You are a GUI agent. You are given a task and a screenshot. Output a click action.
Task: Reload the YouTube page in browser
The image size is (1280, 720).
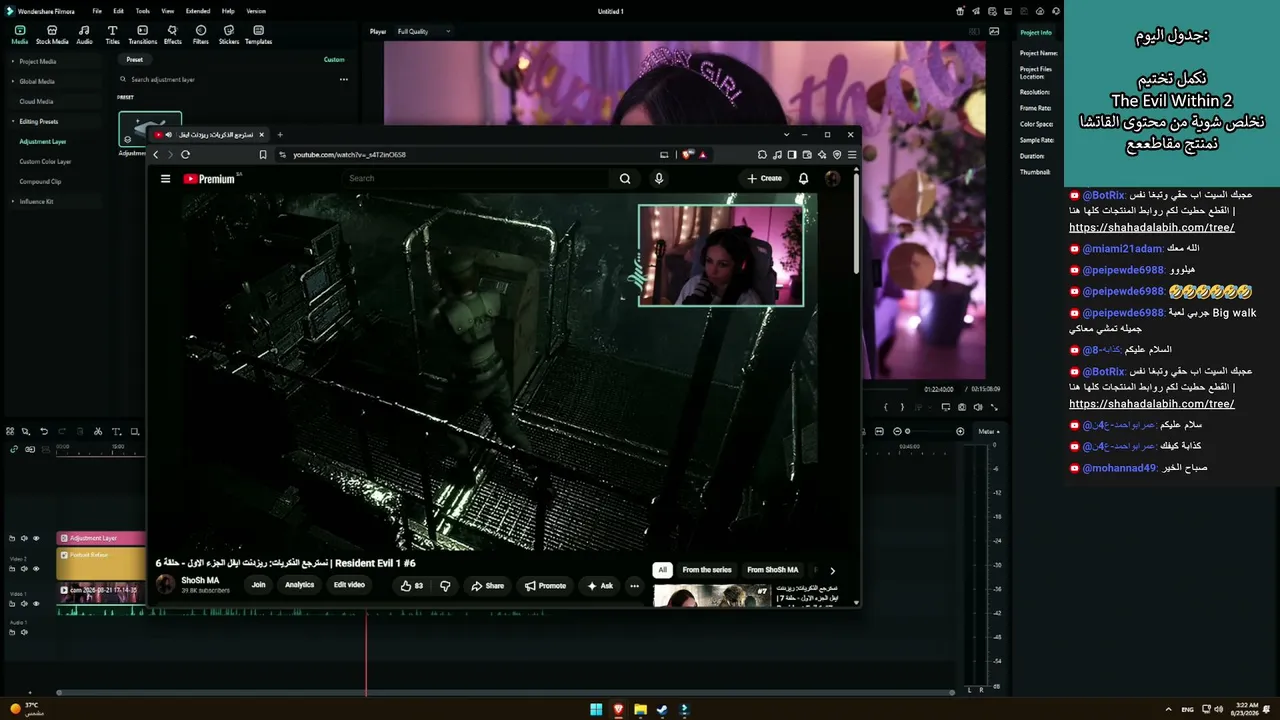(x=185, y=155)
